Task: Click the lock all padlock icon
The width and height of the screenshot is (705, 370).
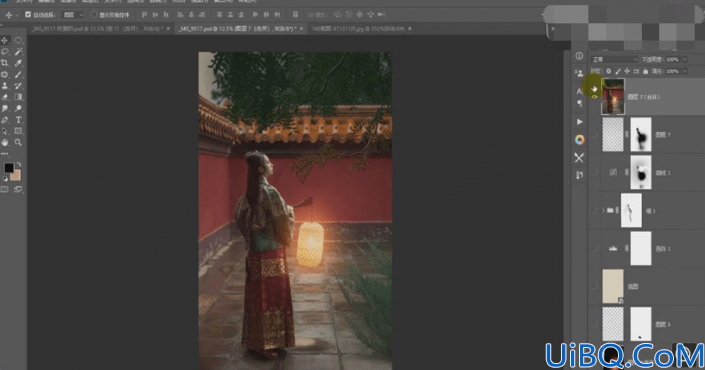Action: pos(645,71)
